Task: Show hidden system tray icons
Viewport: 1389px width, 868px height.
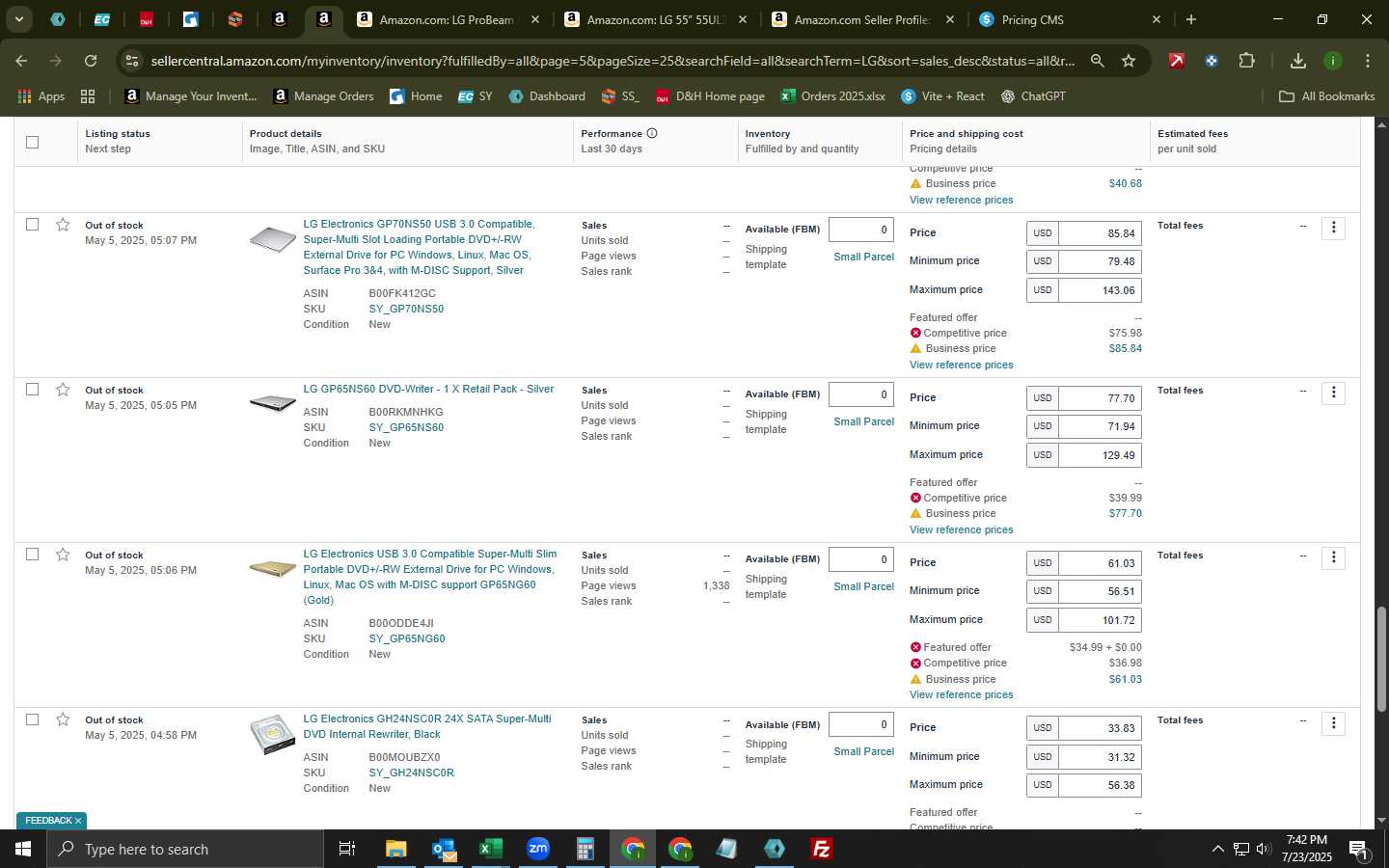Action: (1217, 849)
